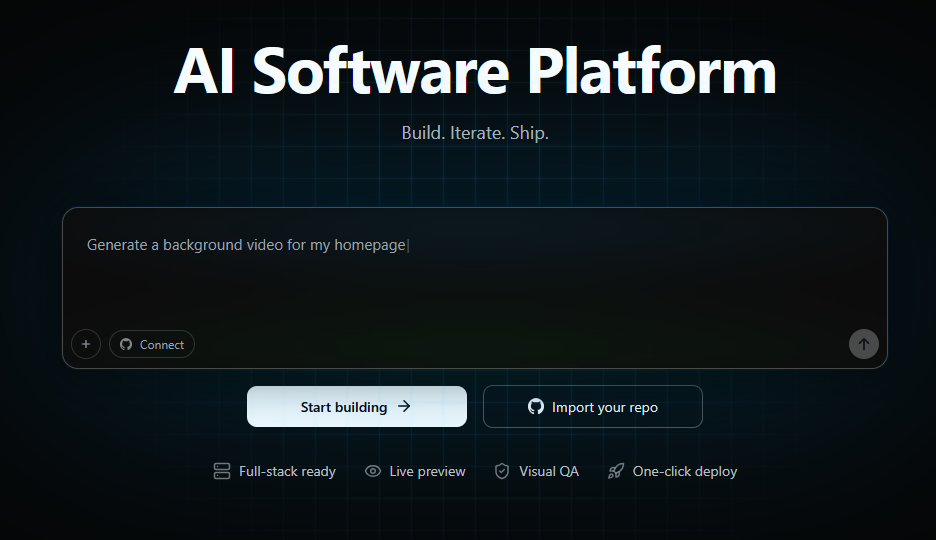Click the One-click deploy rocket icon
The width and height of the screenshot is (936, 540).
[x=615, y=471]
